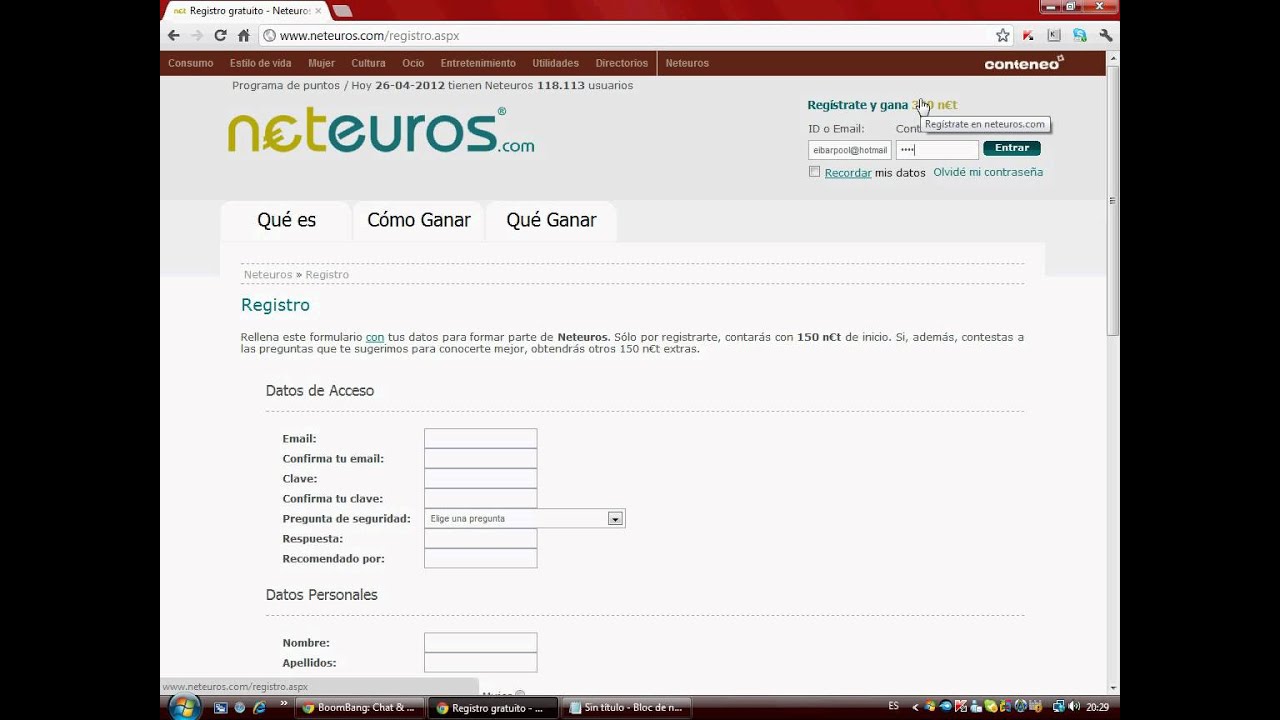The image size is (1280, 720).
Task: Show hidden system tray icons arrow
Action: (x=915, y=707)
